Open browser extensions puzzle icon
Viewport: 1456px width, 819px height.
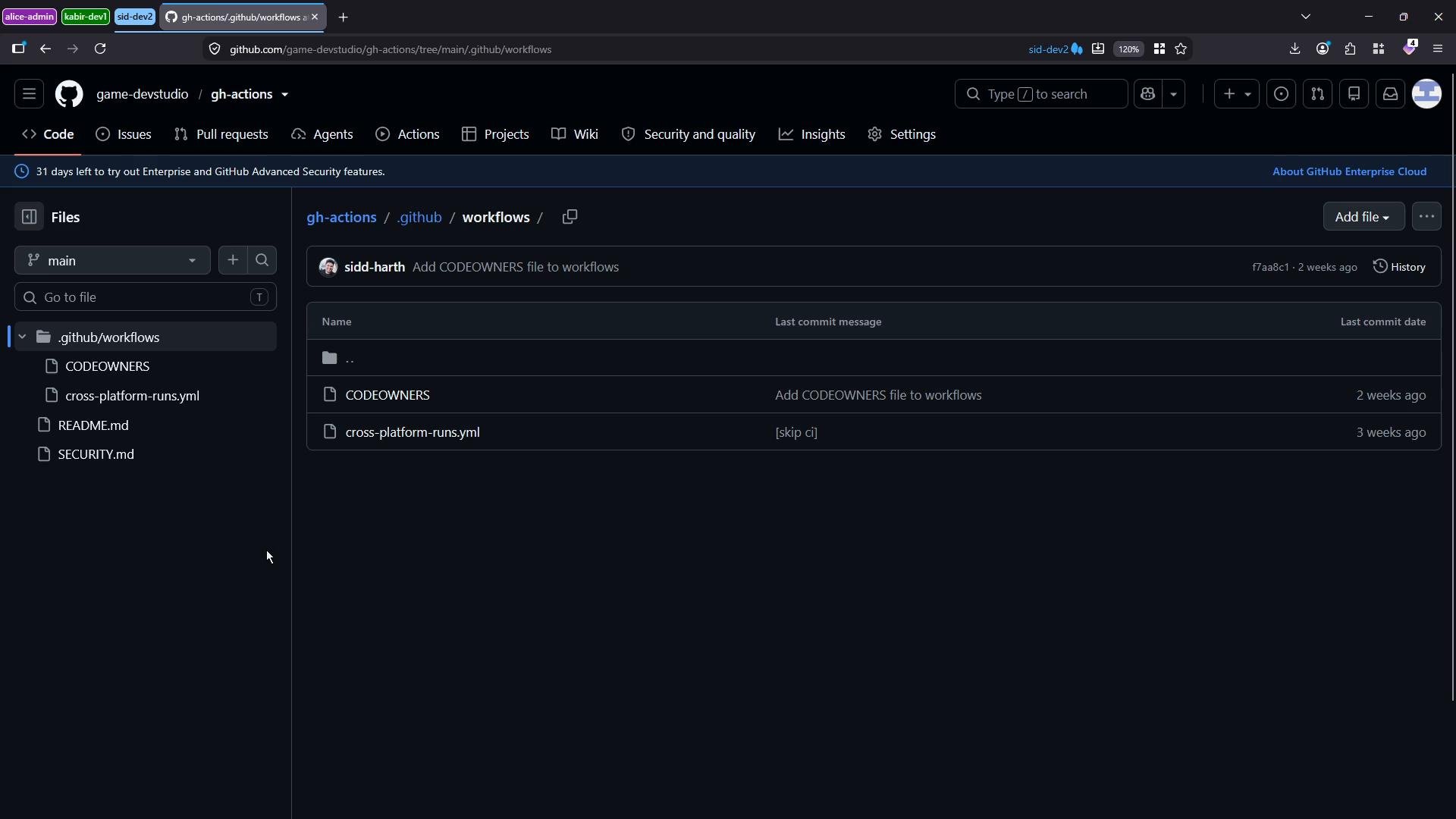pos(1350,49)
